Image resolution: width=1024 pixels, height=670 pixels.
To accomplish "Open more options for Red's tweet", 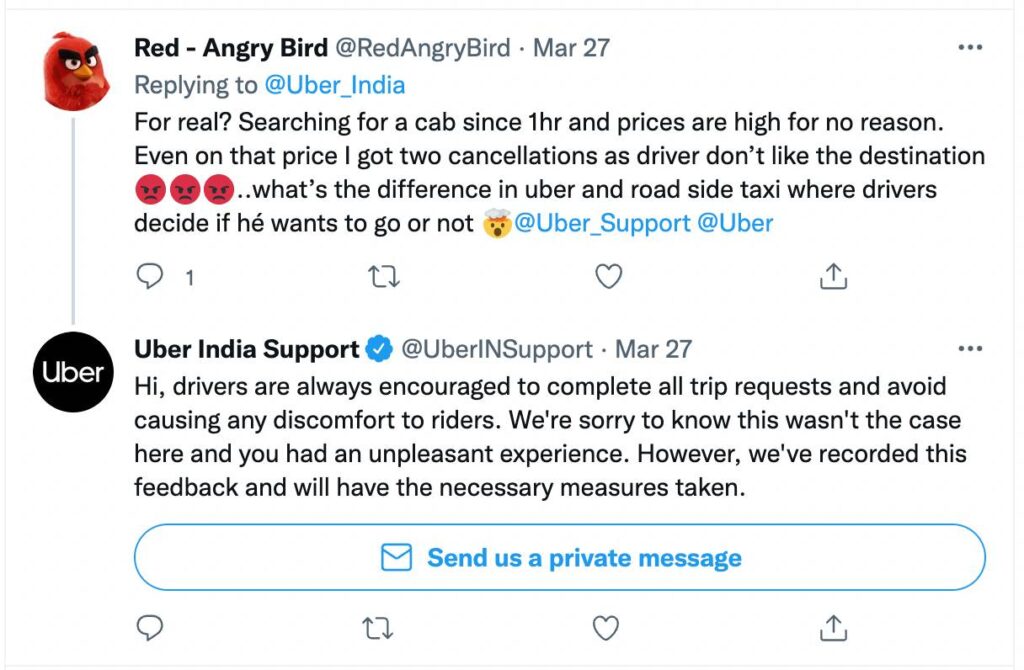I will pos(970,47).
